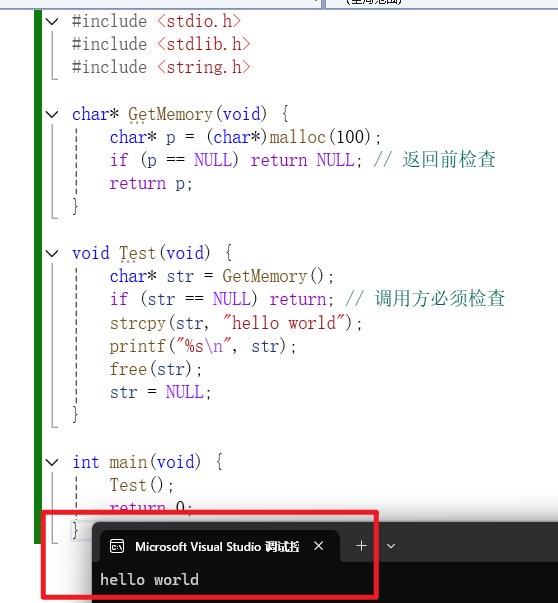Add a new terminal tab
This screenshot has width=558, height=603.
click(361, 546)
